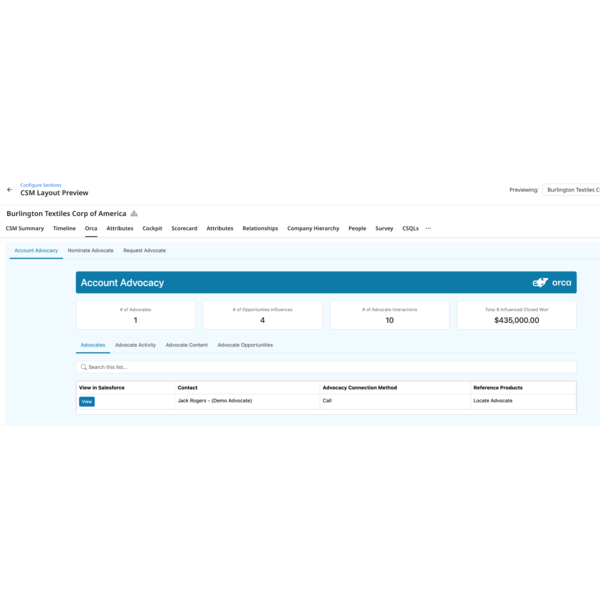The image size is (600, 600).
Task: Open the Previewing company dropdown
Action: (x=571, y=190)
